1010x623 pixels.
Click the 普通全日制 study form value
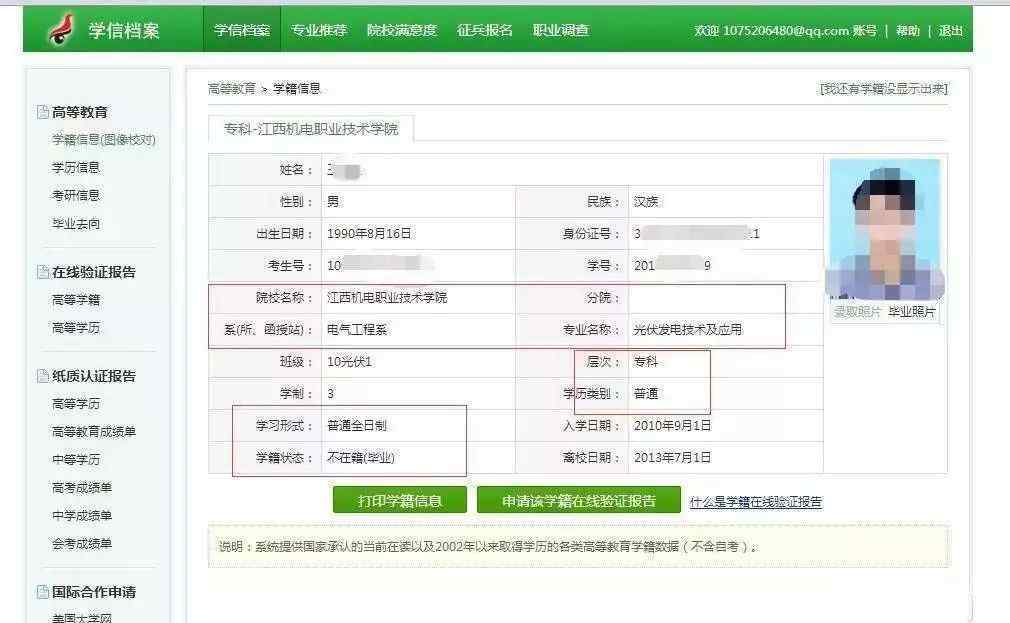tap(357, 425)
